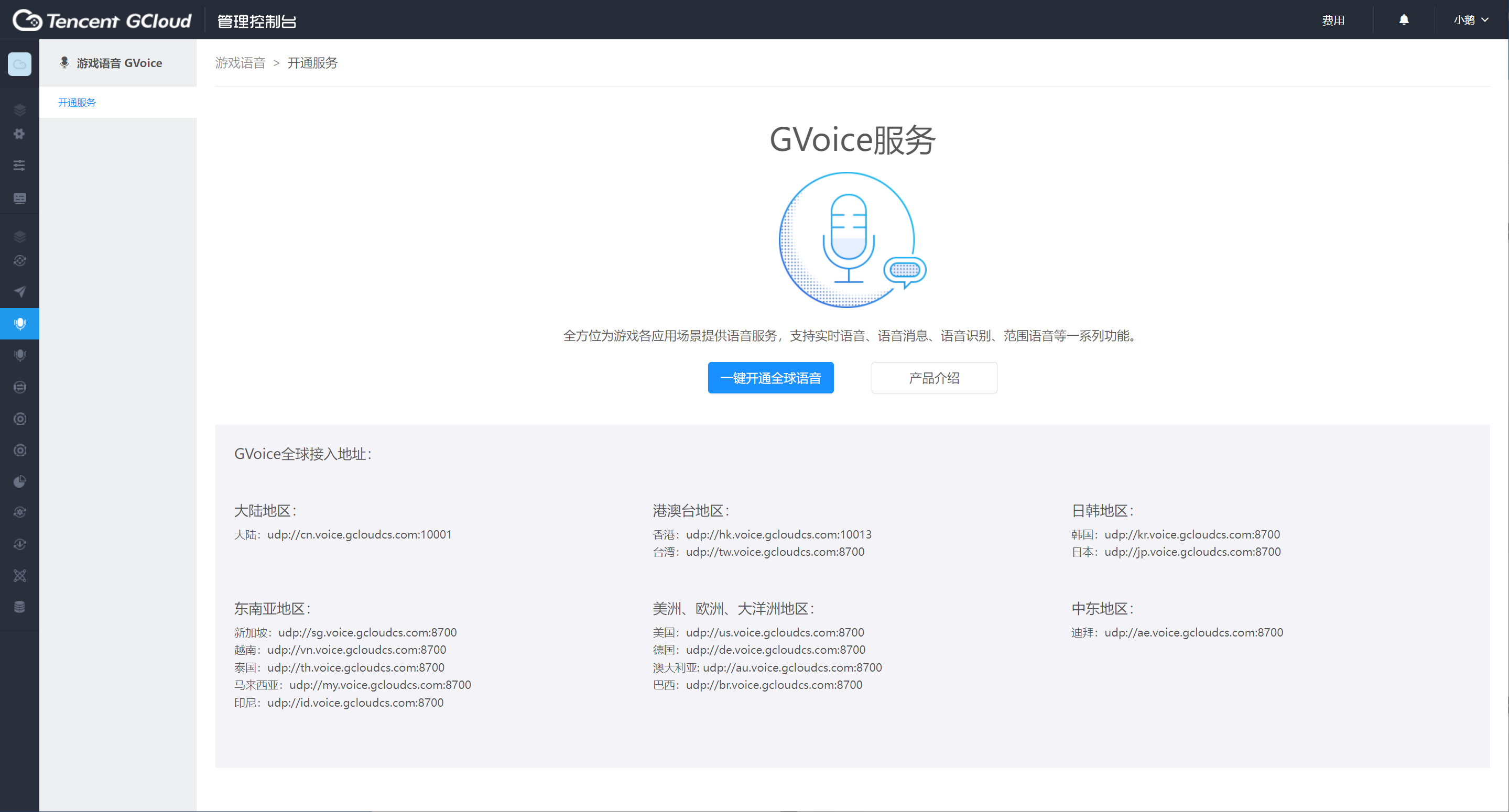Image resolution: width=1509 pixels, height=812 pixels.
Task: Open the billing card icon in sidebar
Action: [19, 198]
